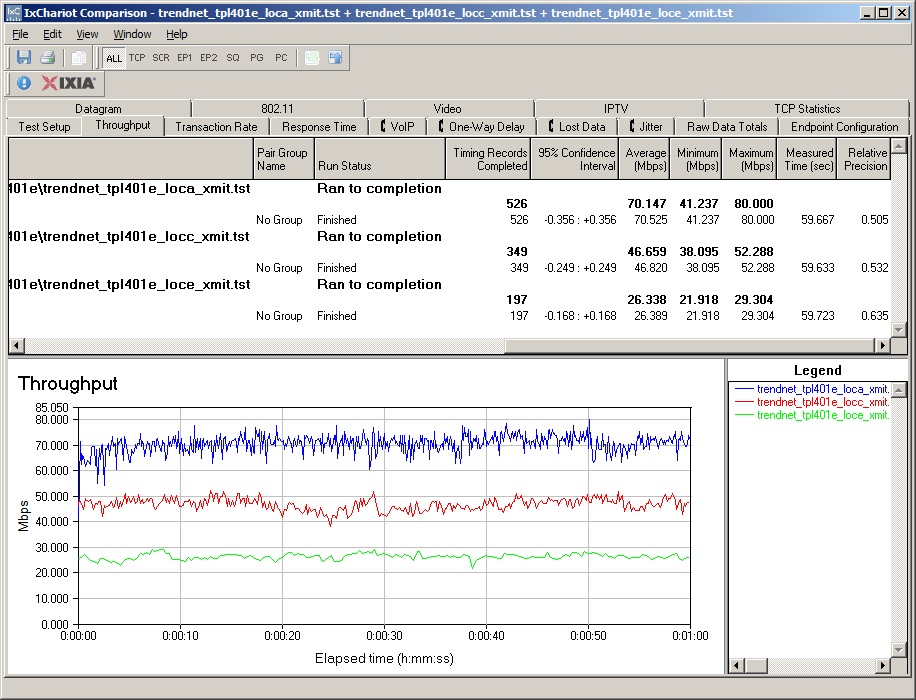Select red legend entry trendnet_tpl401e_locc_xmit
This screenshot has height=700, width=916.
tap(812, 402)
